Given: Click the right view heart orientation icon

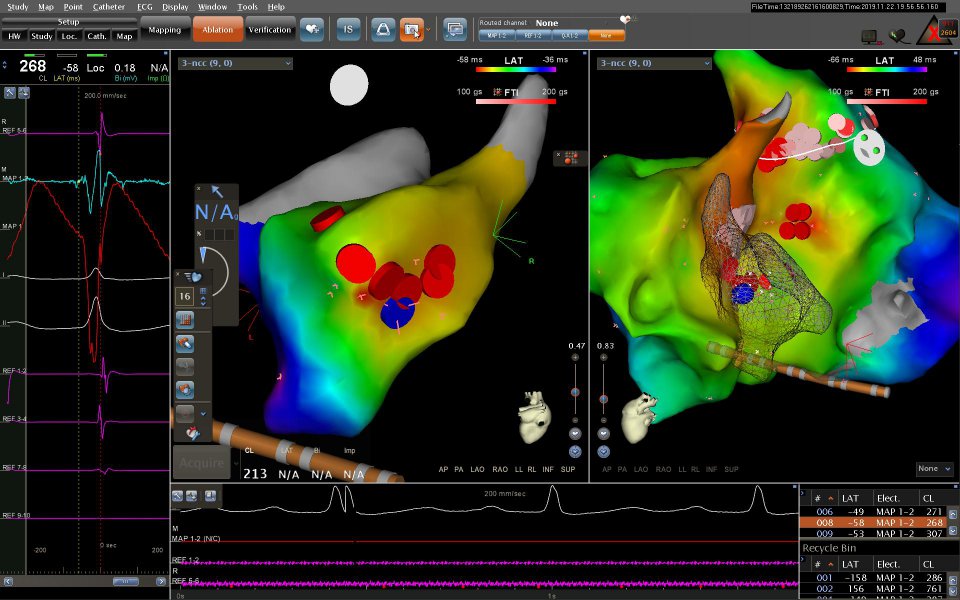Looking at the screenshot, I should [x=638, y=415].
